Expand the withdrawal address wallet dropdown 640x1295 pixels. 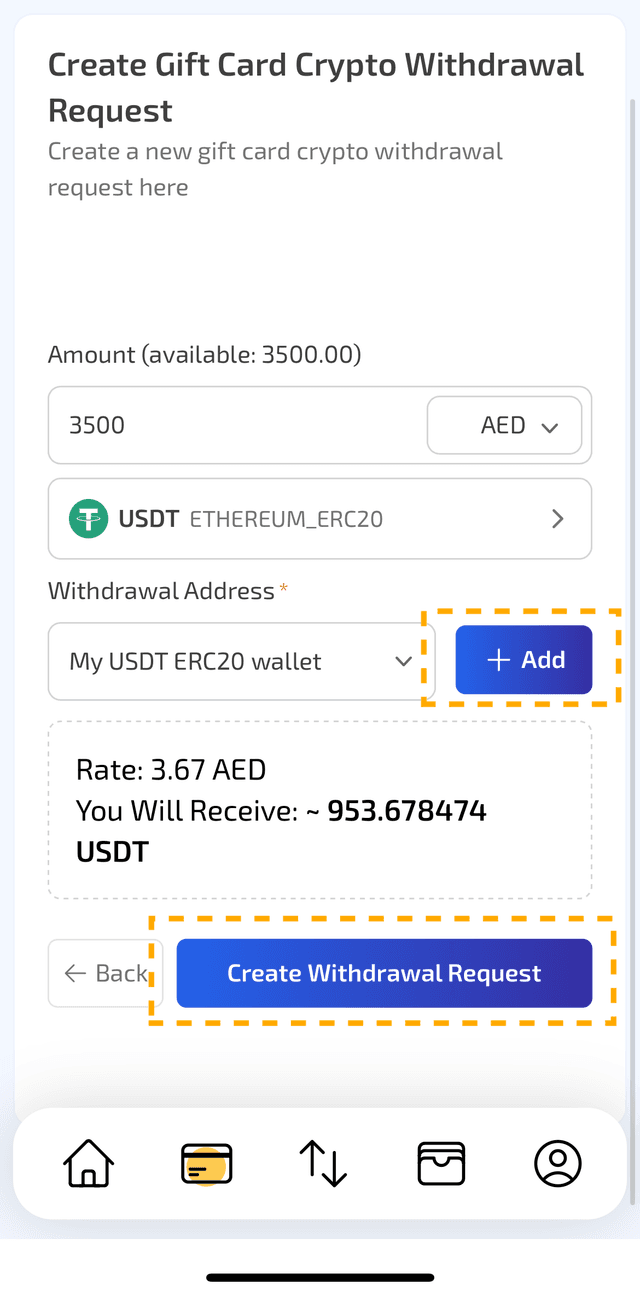403,661
